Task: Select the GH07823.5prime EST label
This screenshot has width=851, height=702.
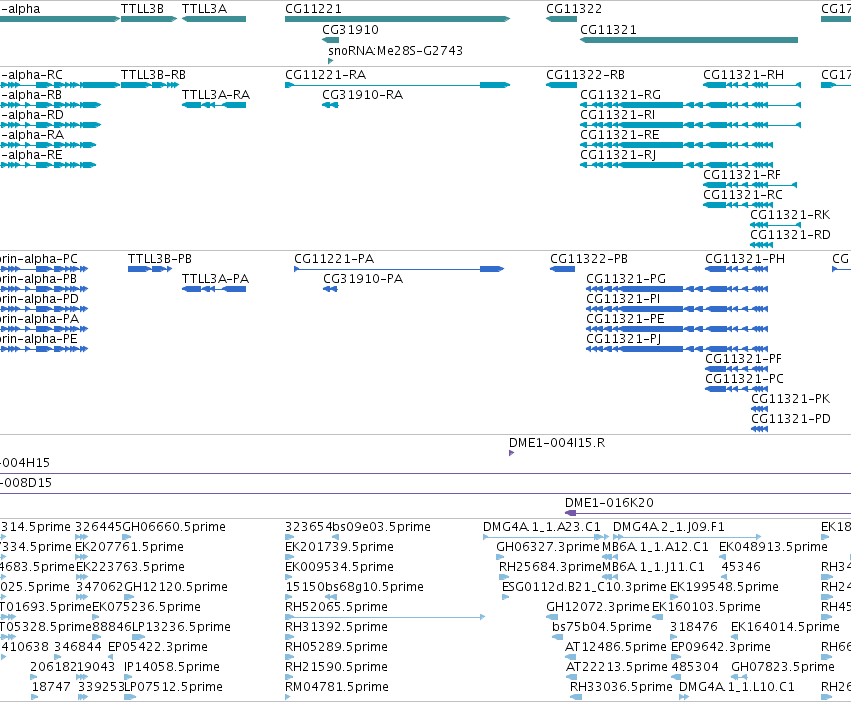Action: (x=783, y=667)
